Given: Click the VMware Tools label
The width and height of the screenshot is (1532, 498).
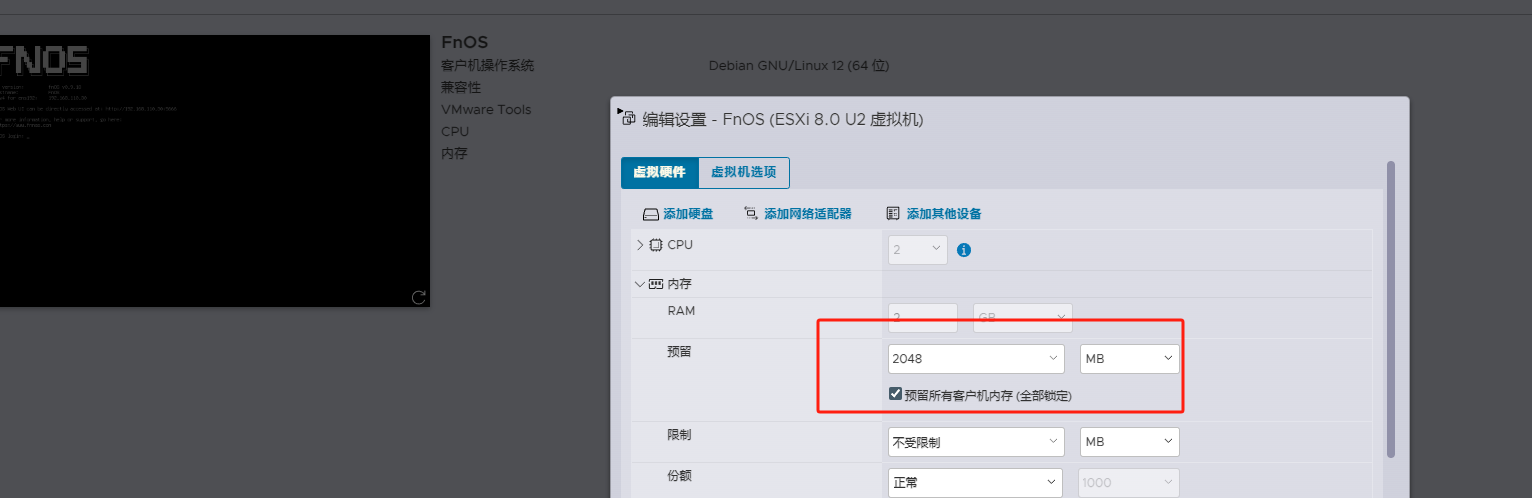Looking at the screenshot, I should pos(486,109).
